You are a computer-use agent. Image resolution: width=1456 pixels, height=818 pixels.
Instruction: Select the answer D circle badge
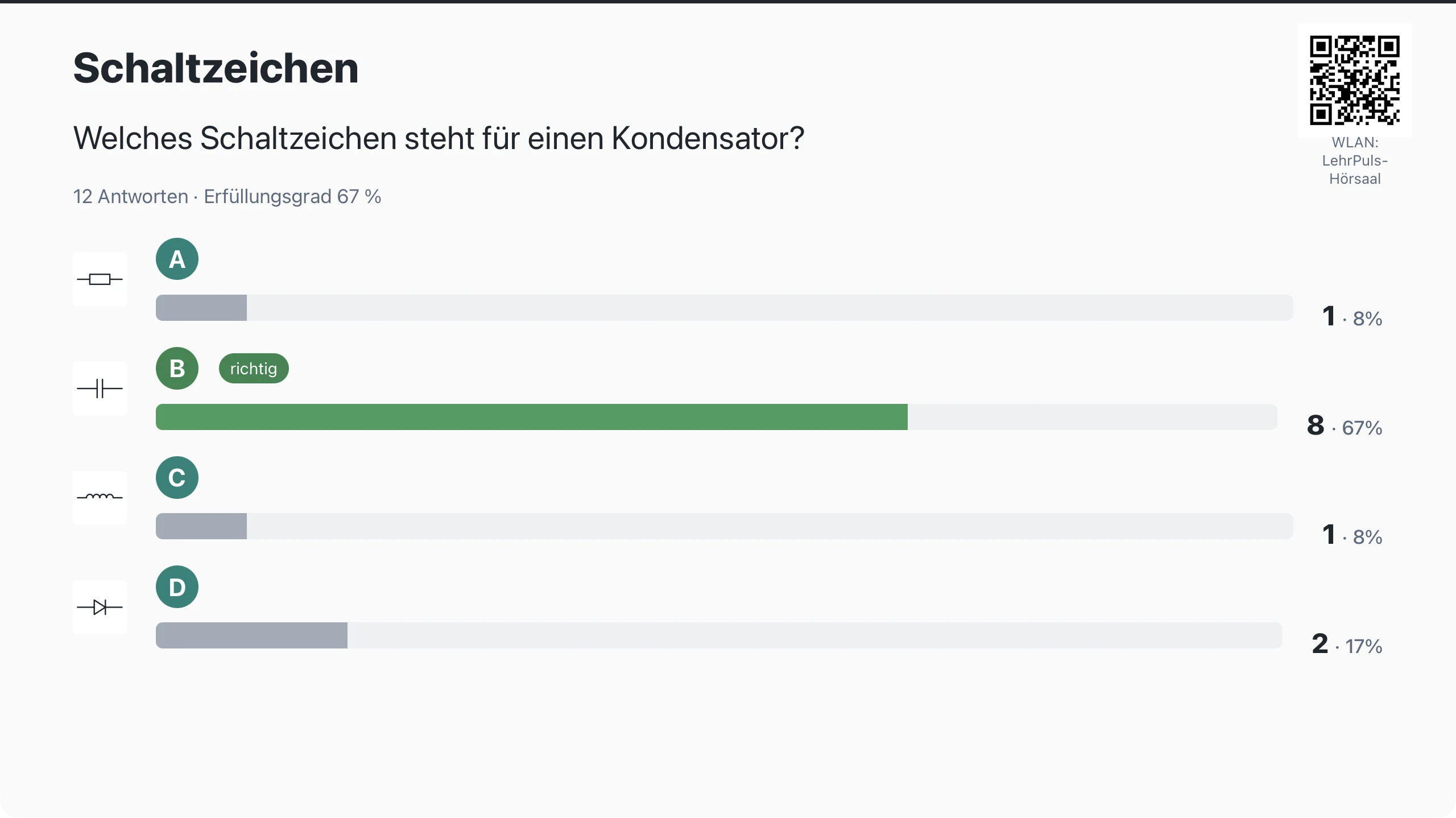click(x=177, y=586)
